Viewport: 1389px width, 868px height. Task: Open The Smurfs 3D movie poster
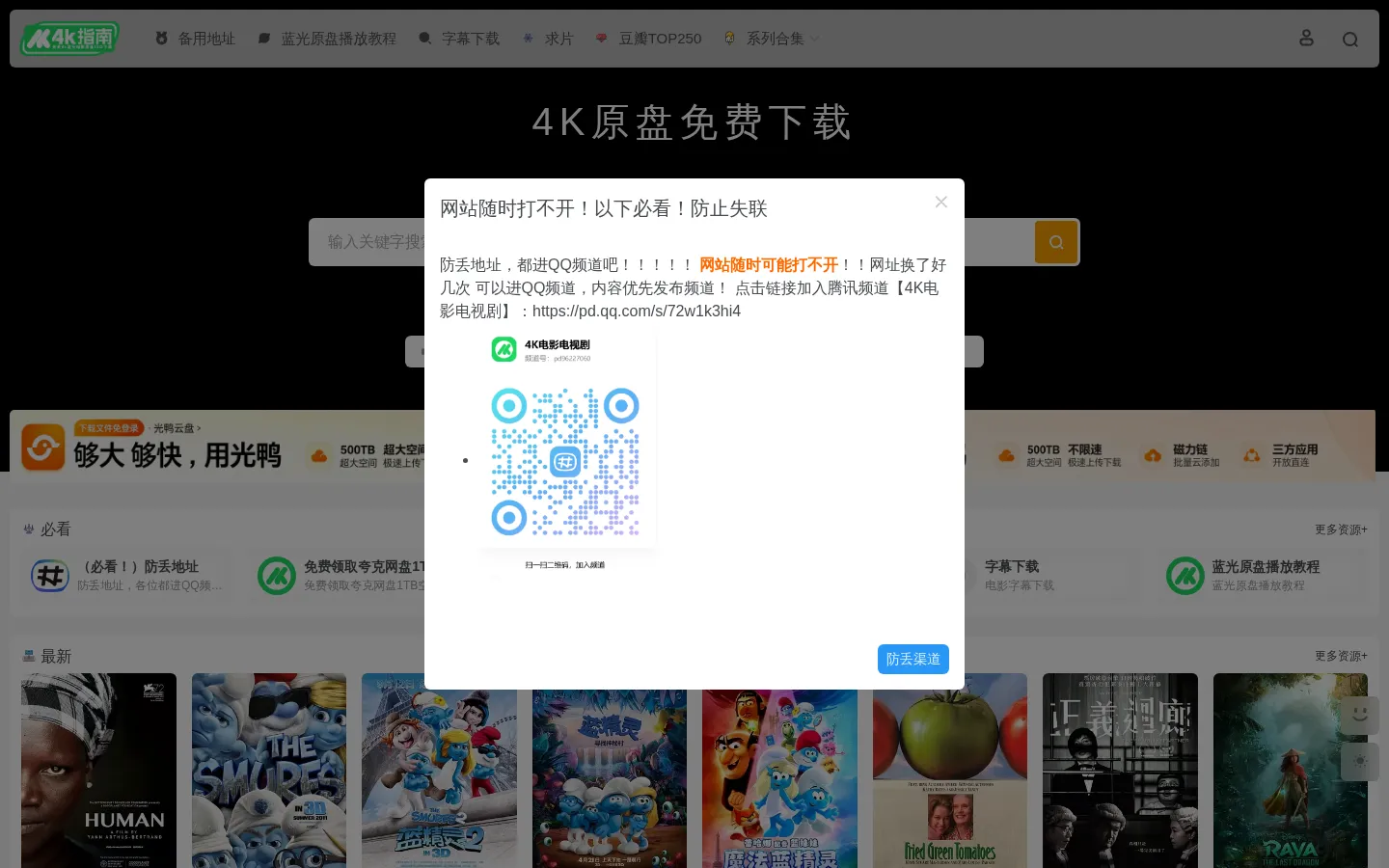pyautogui.click(x=269, y=771)
